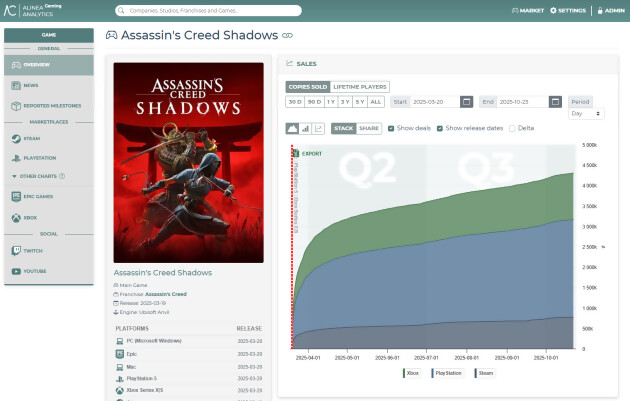
Task: Open the End date calendar picker
Action: [553, 102]
